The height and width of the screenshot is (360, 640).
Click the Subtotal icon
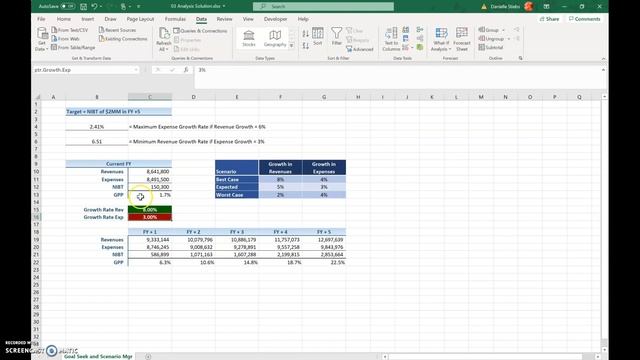(491, 47)
